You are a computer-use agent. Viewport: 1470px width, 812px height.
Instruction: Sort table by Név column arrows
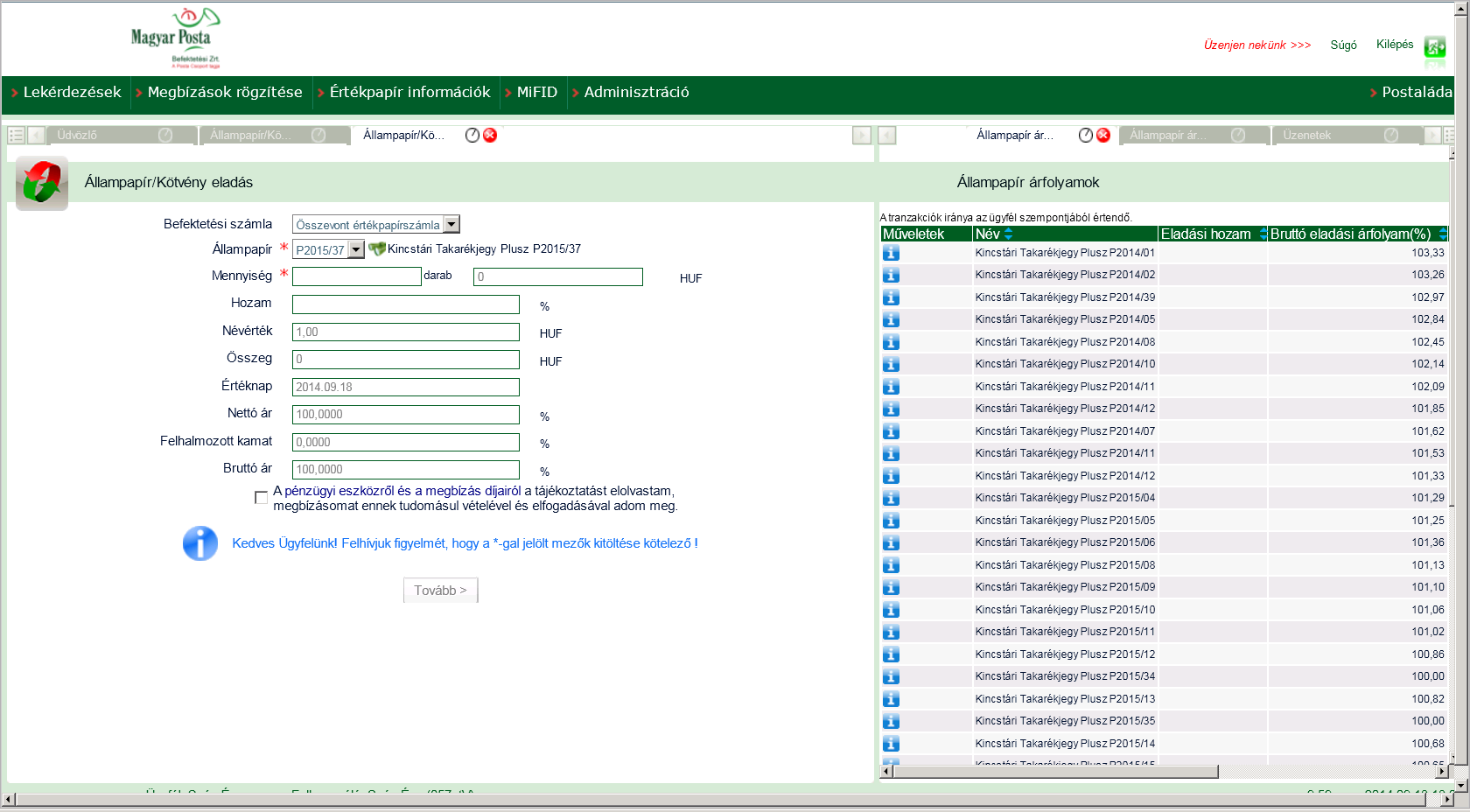[1008, 234]
